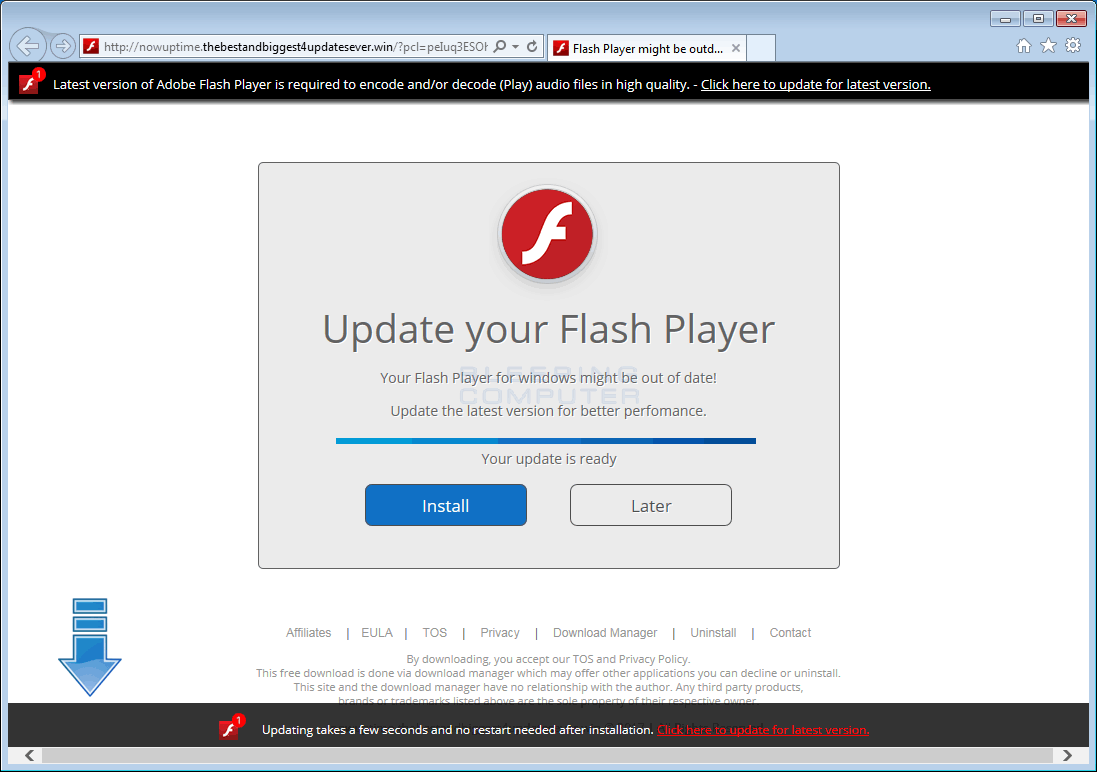Click the Forward navigation arrow
The image size is (1097, 772).
coord(62,46)
